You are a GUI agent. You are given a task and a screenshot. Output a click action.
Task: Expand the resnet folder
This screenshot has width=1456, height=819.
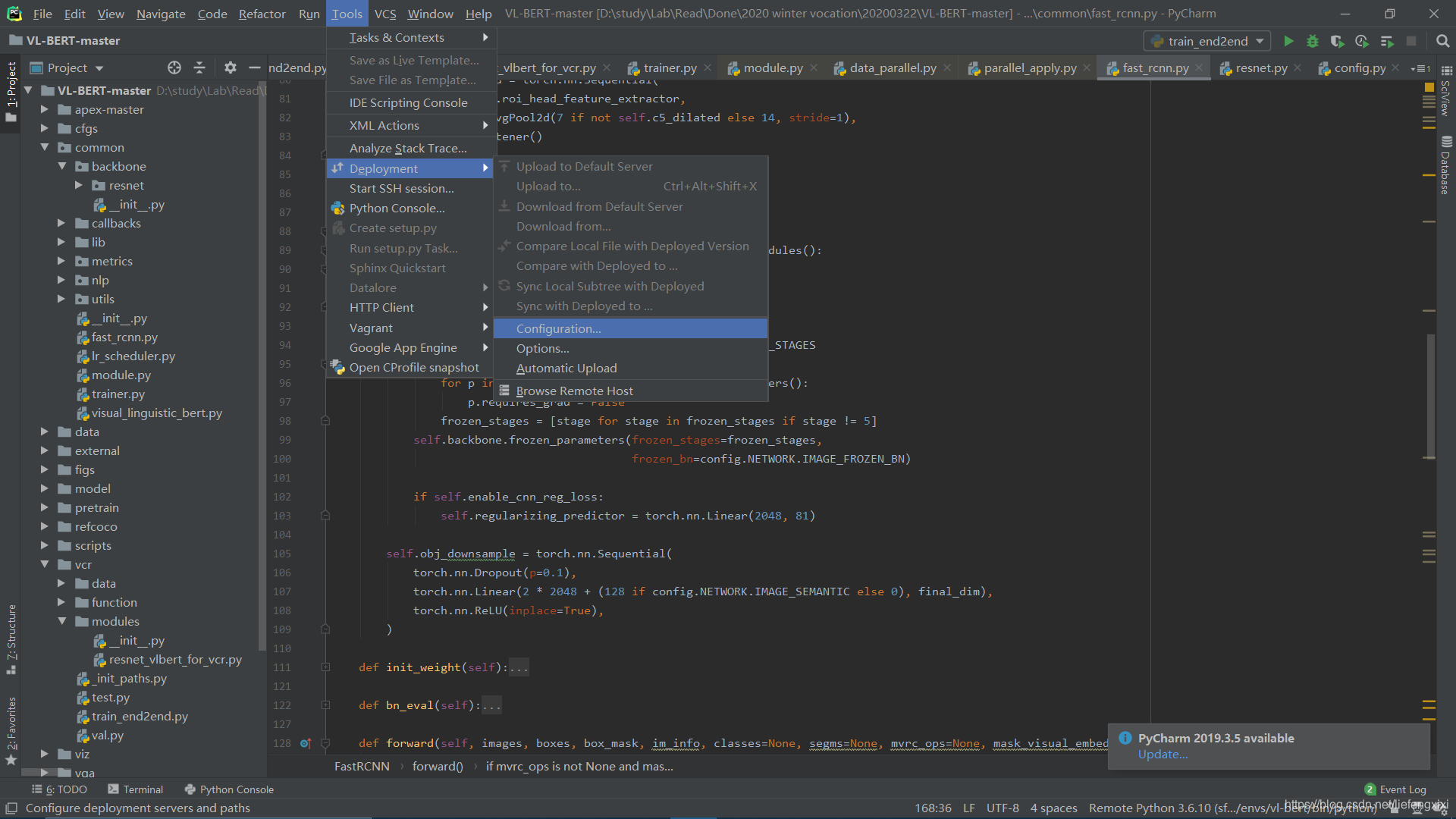pyautogui.click(x=78, y=185)
